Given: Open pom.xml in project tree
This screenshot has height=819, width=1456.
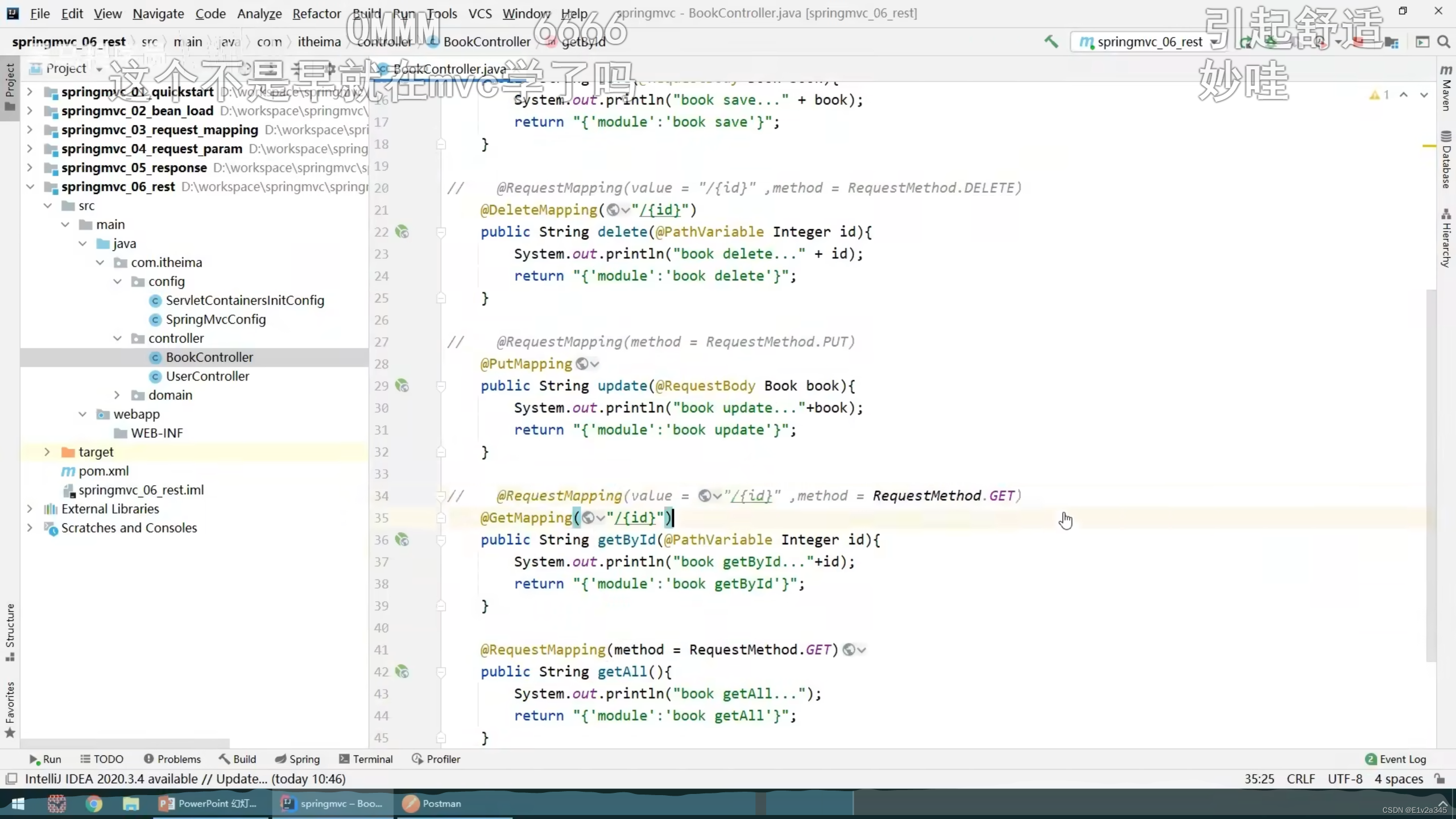Looking at the screenshot, I should [x=104, y=471].
